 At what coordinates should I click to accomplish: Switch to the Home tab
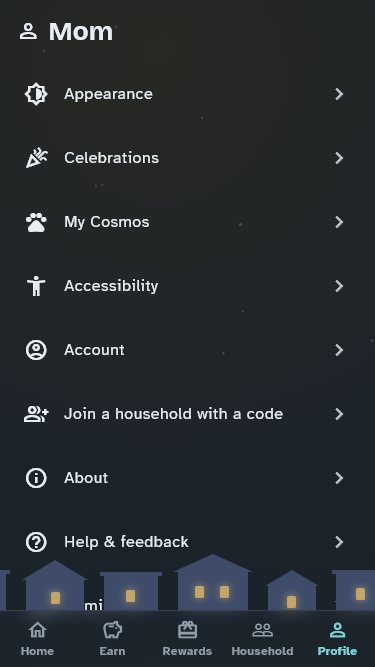click(x=37, y=639)
